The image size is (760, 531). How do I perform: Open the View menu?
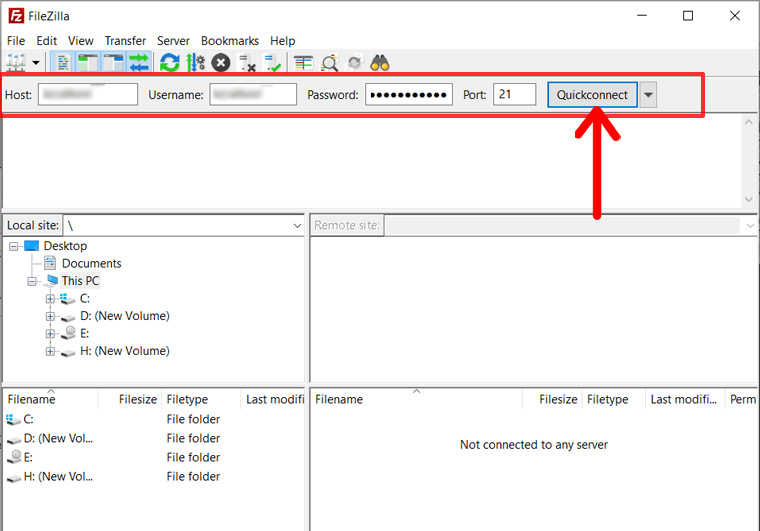(x=80, y=41)
